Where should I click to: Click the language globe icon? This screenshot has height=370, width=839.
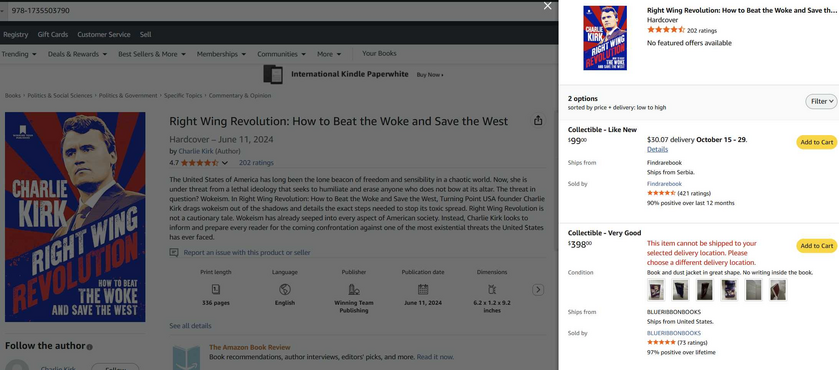[285, 289]
